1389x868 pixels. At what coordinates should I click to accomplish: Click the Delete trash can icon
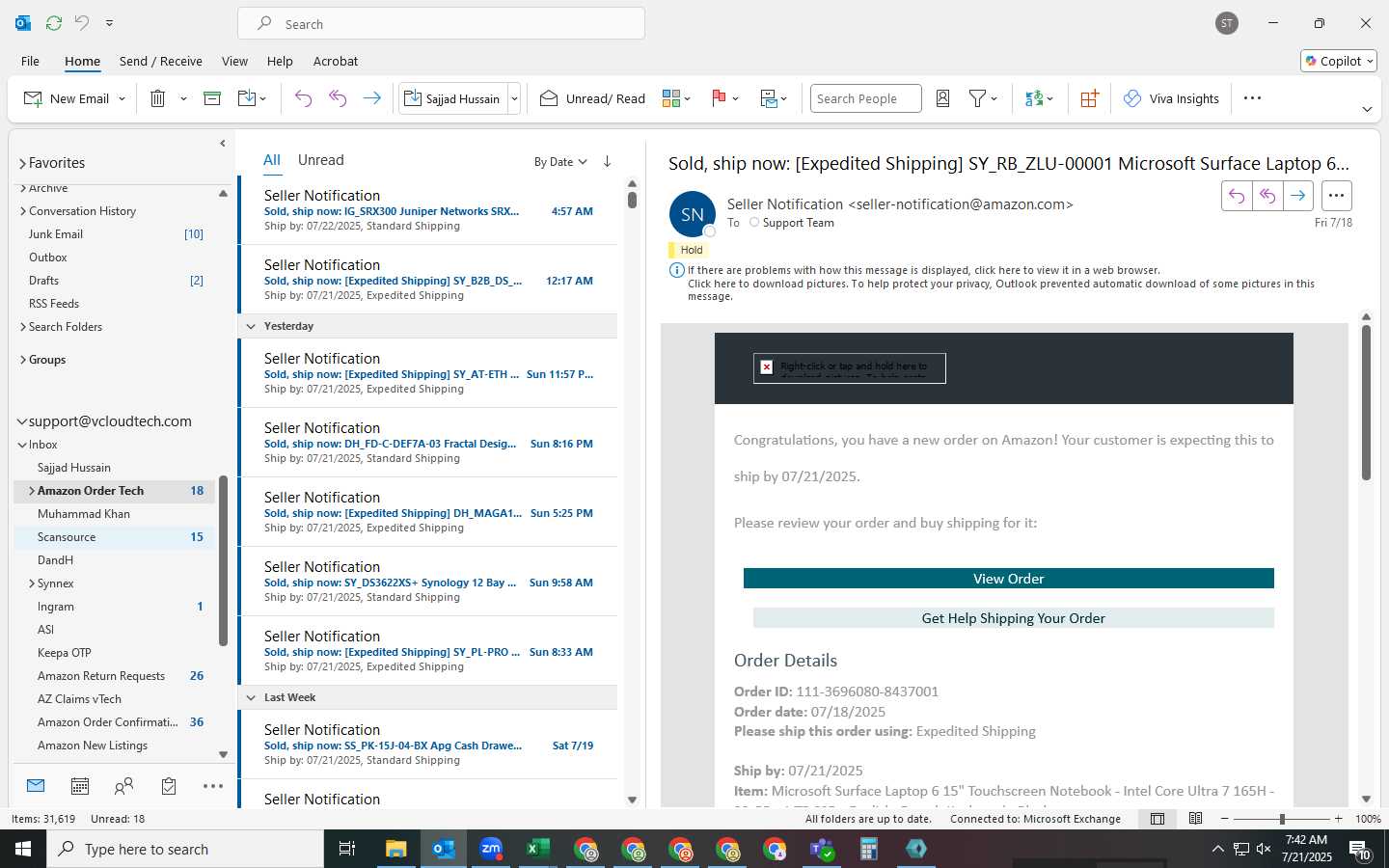click(x=158, y=98)
